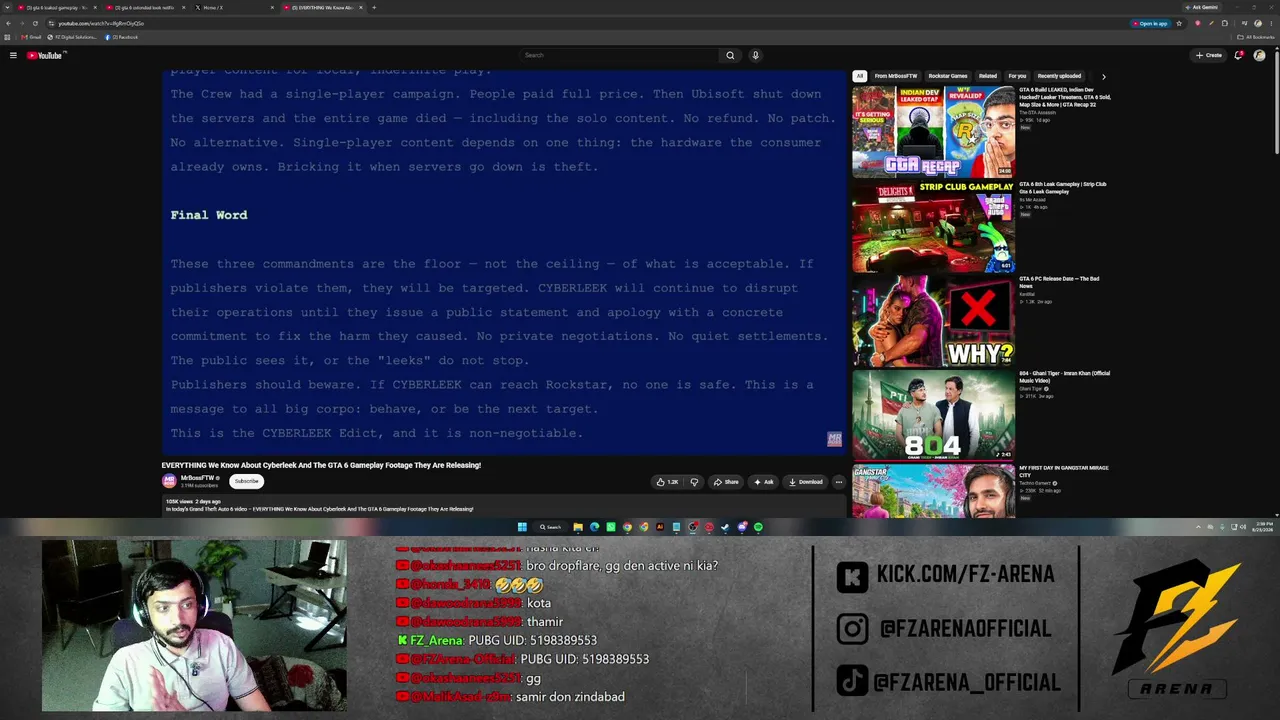Open the 'FZ Digital Solutions' bookmark

pos(72,37)
